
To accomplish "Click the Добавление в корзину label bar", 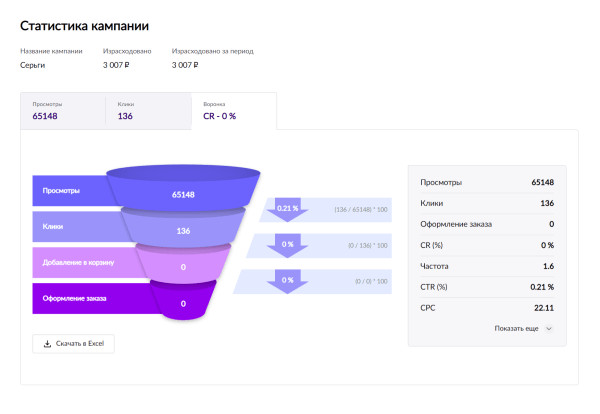I will 75,262.
